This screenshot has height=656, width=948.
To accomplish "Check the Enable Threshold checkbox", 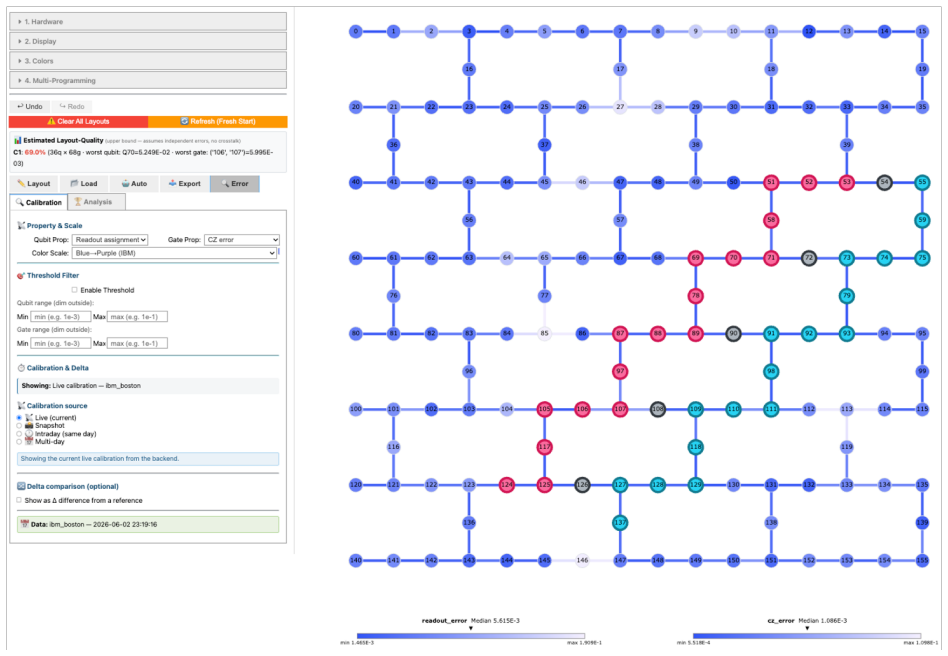I will point(74,290).
